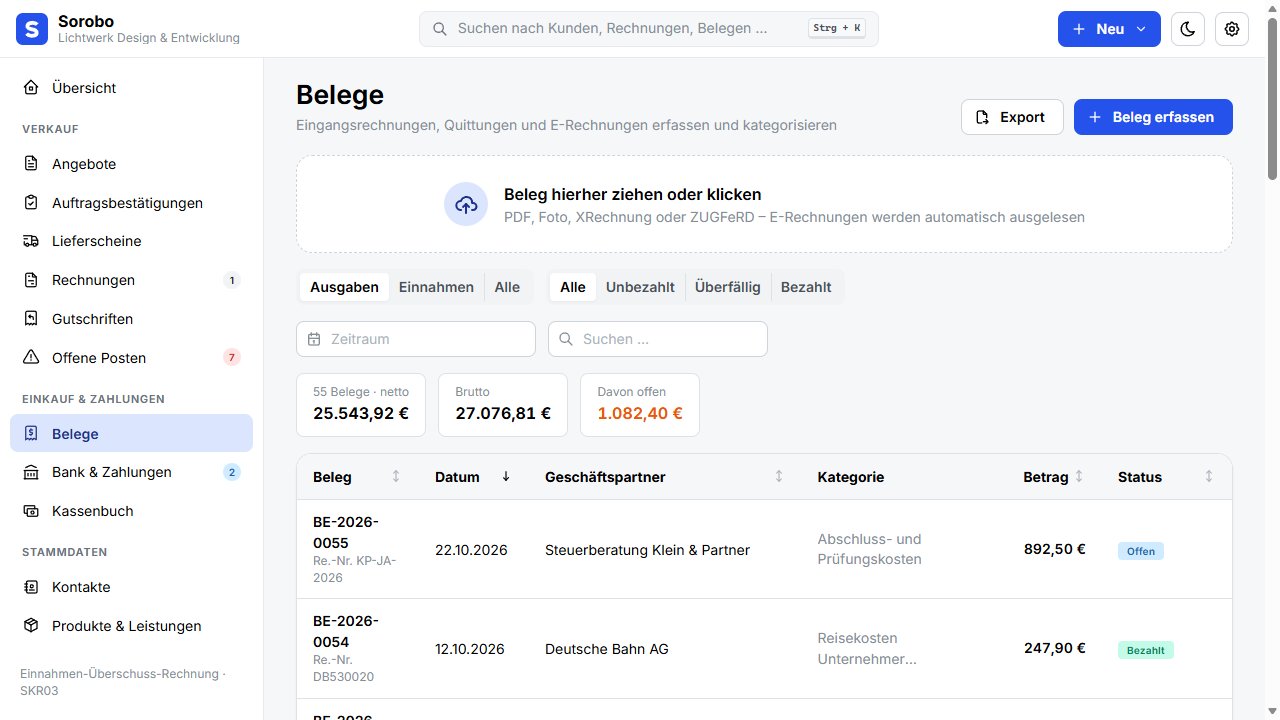Click the Kassenbuch wallet icon

(x=32, y=511)
